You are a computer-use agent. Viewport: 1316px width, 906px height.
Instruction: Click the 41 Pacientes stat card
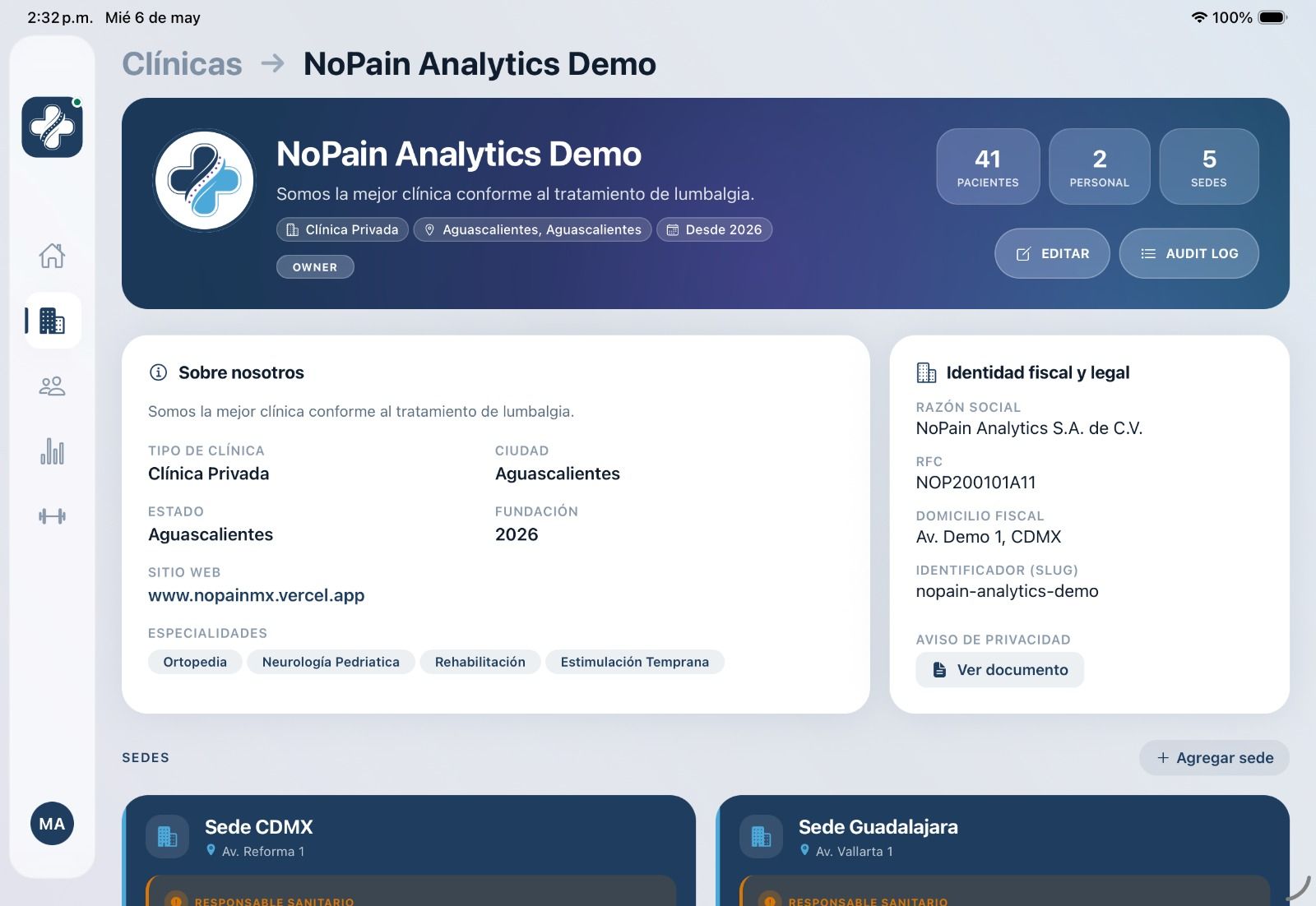[x=988, y=166]
